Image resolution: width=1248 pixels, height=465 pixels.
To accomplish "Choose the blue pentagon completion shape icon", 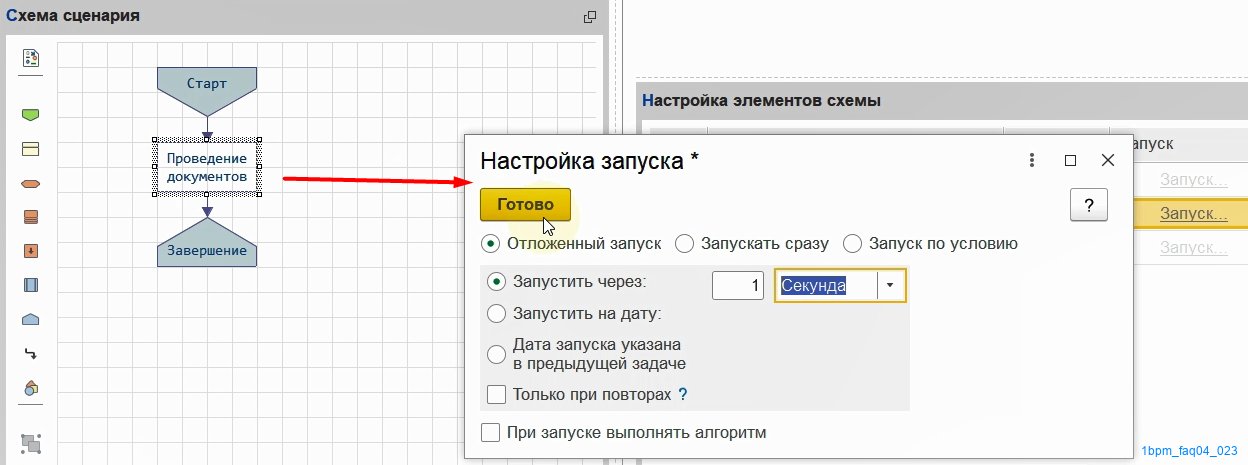I will click(30, 320).
